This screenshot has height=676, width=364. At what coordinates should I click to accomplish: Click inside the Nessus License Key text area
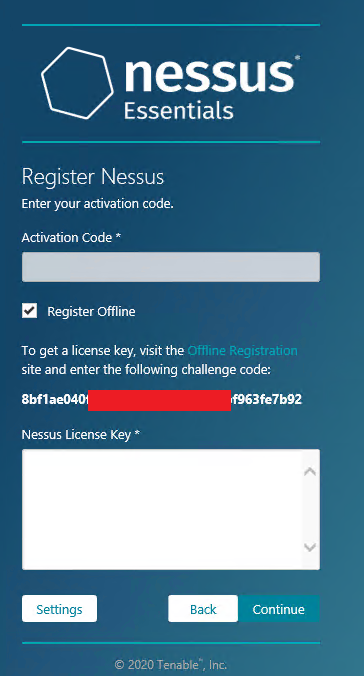(x=162, y=509)
